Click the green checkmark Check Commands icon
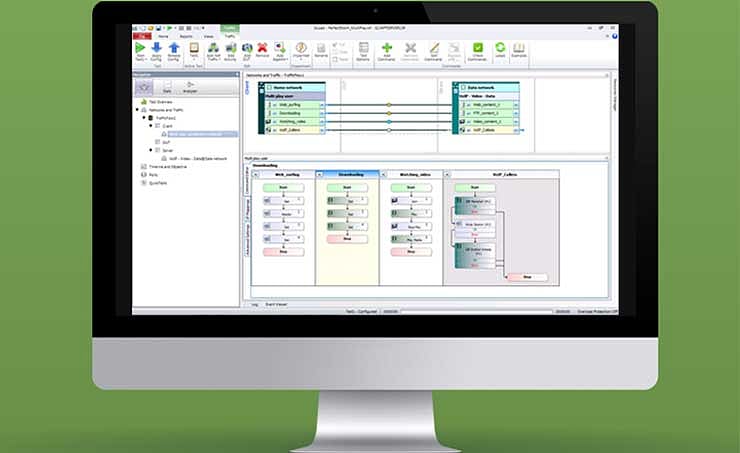 tap(478, 47)
